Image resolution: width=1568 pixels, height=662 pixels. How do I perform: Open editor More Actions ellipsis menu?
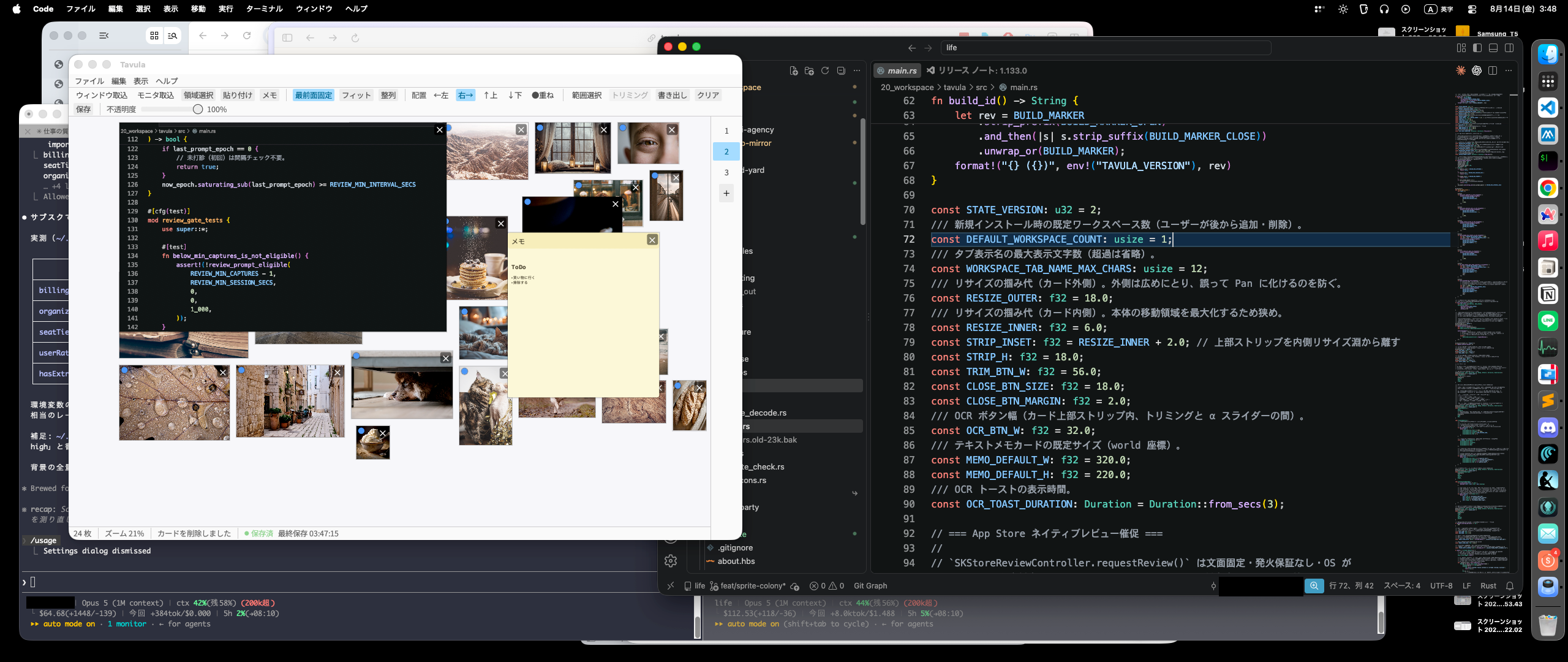tap(1509, 70)
